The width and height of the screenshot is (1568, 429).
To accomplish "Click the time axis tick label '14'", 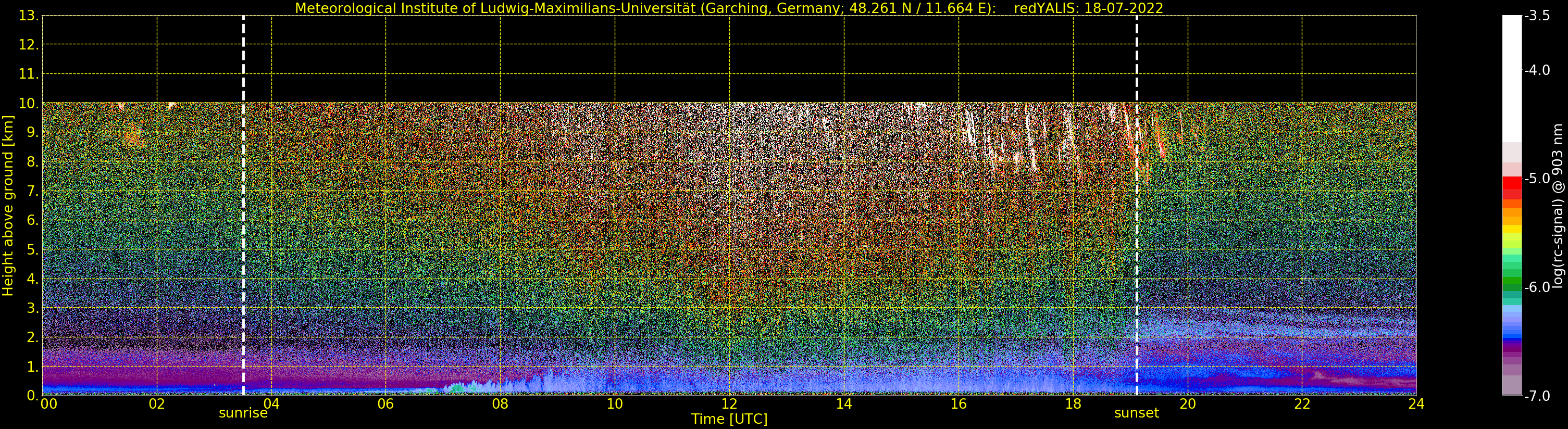I will pos(844,404).
